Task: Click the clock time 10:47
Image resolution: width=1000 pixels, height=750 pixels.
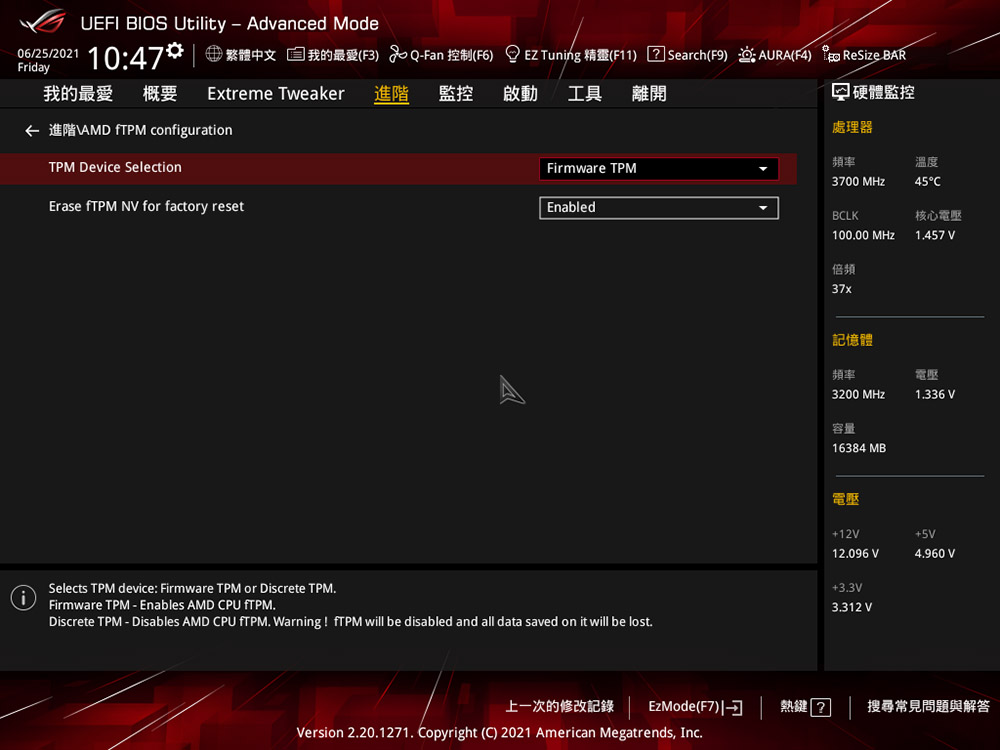Action: point(126,58)
